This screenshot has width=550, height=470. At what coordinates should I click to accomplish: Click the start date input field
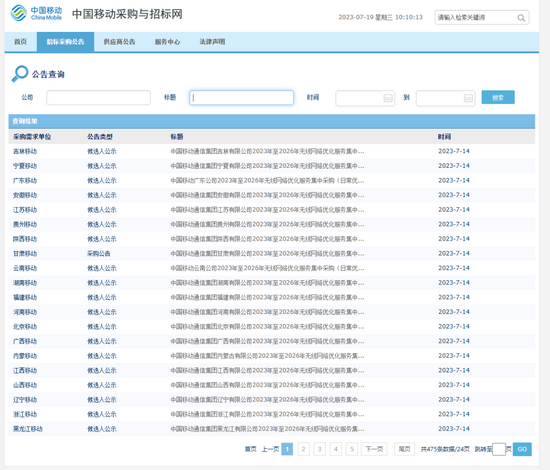(x=365, y=98)
